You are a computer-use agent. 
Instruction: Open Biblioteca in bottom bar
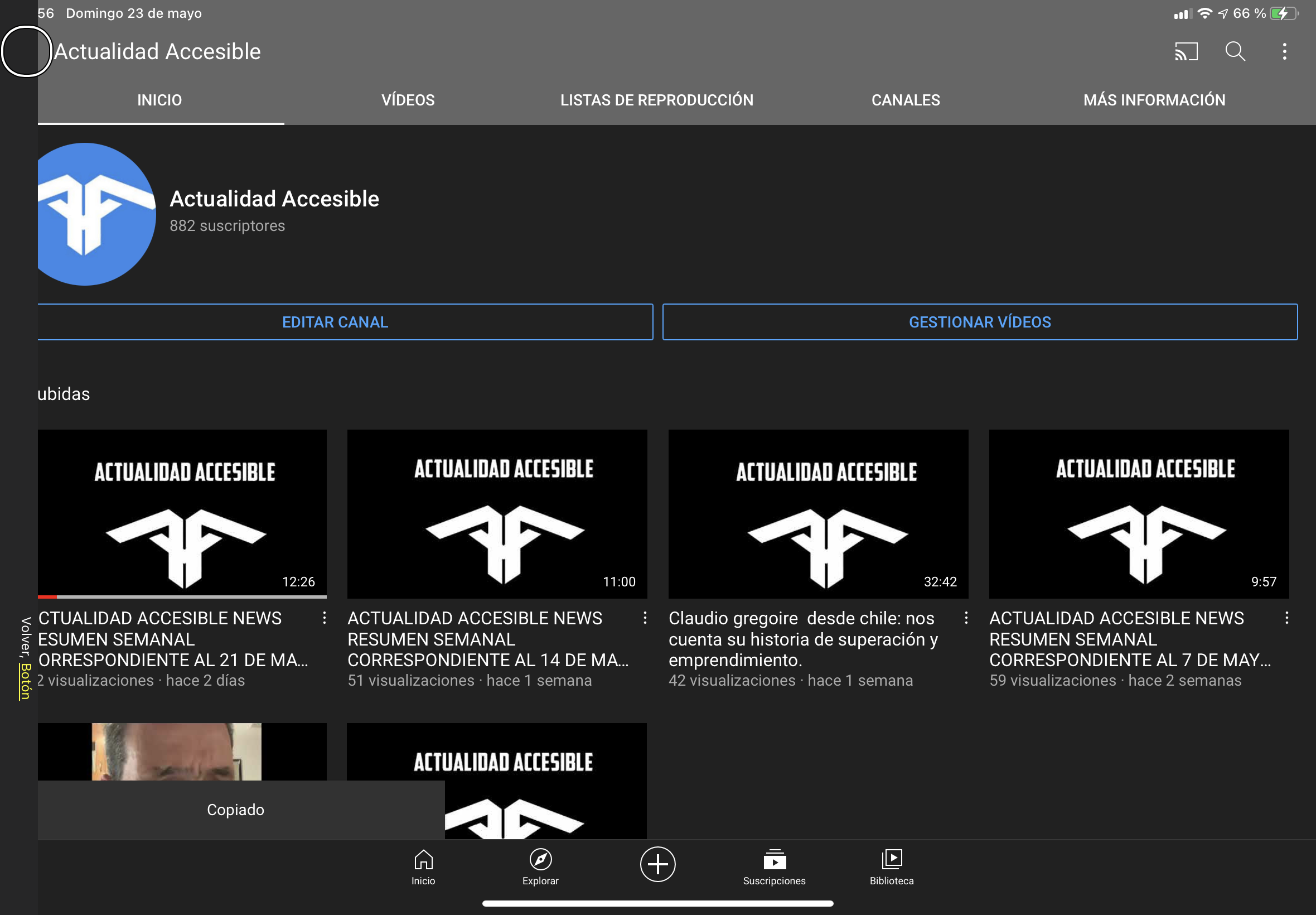coord(892,868)
